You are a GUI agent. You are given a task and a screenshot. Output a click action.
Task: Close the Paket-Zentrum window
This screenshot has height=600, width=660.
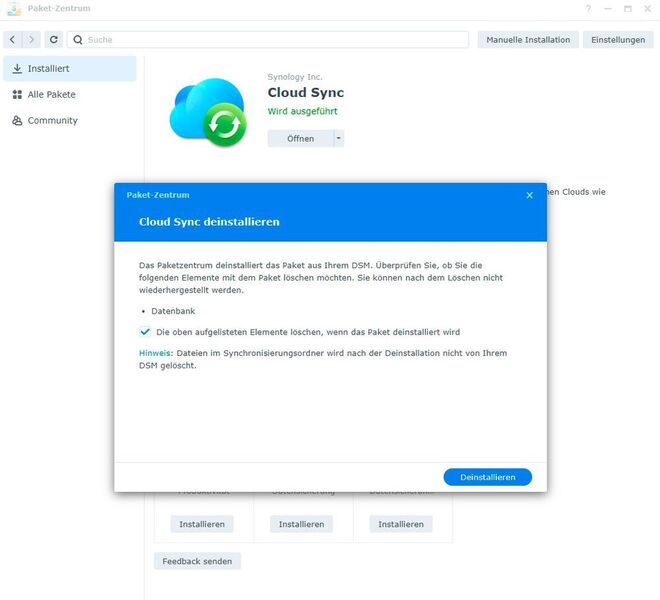pyautogui.click(x=647, y=9)
